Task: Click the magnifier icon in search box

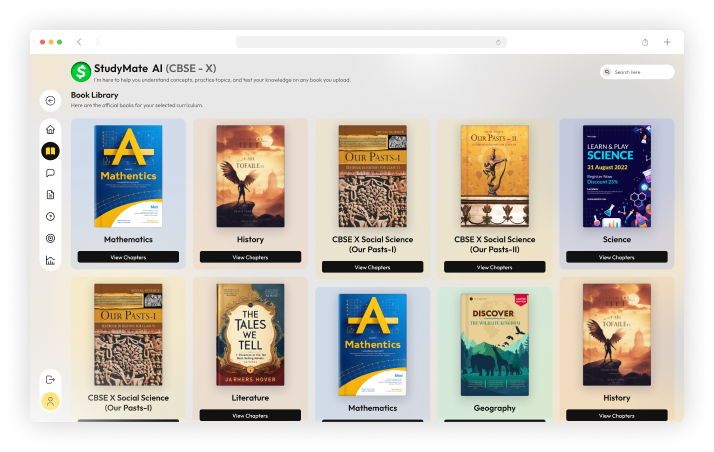Action: tap(607, 72)
